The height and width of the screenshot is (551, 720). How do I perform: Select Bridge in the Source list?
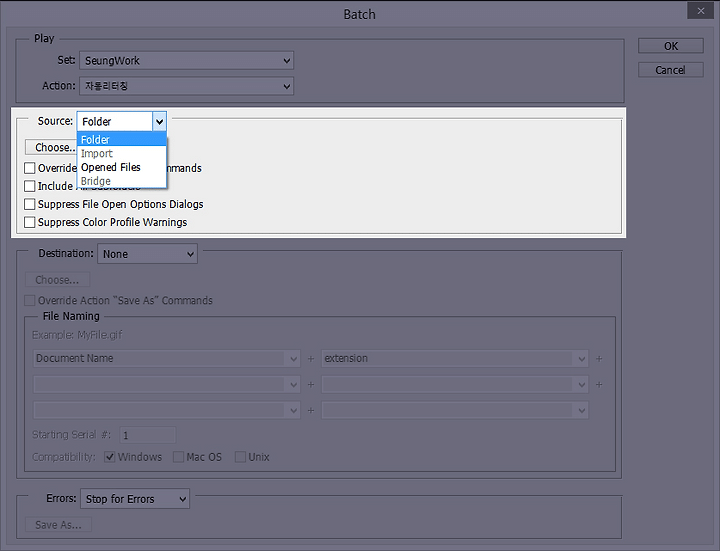[122, 181]
